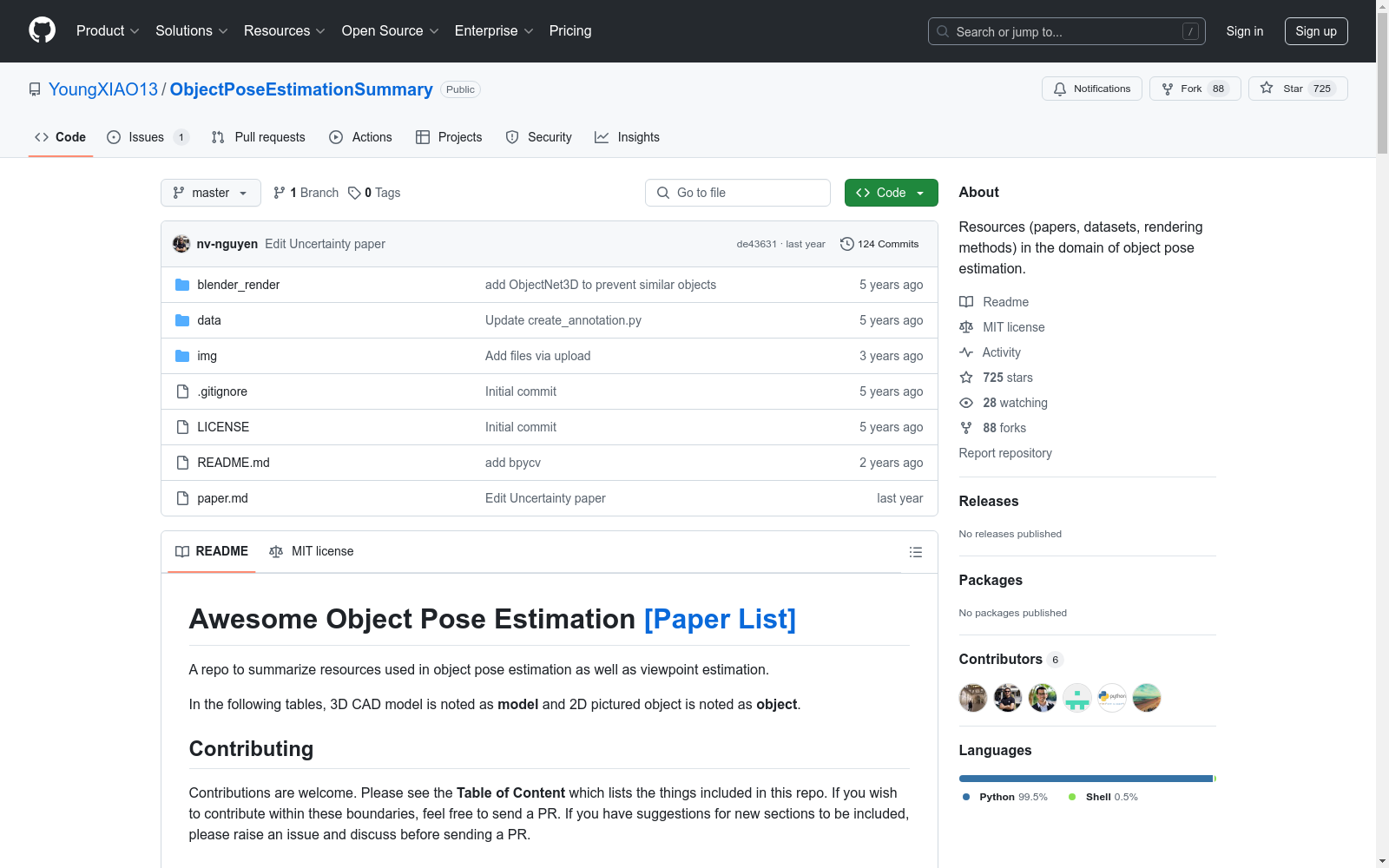Click the Search or jump to field
The width and height of the screenshot is (1389, 868).
click(x=1067, y=31)
